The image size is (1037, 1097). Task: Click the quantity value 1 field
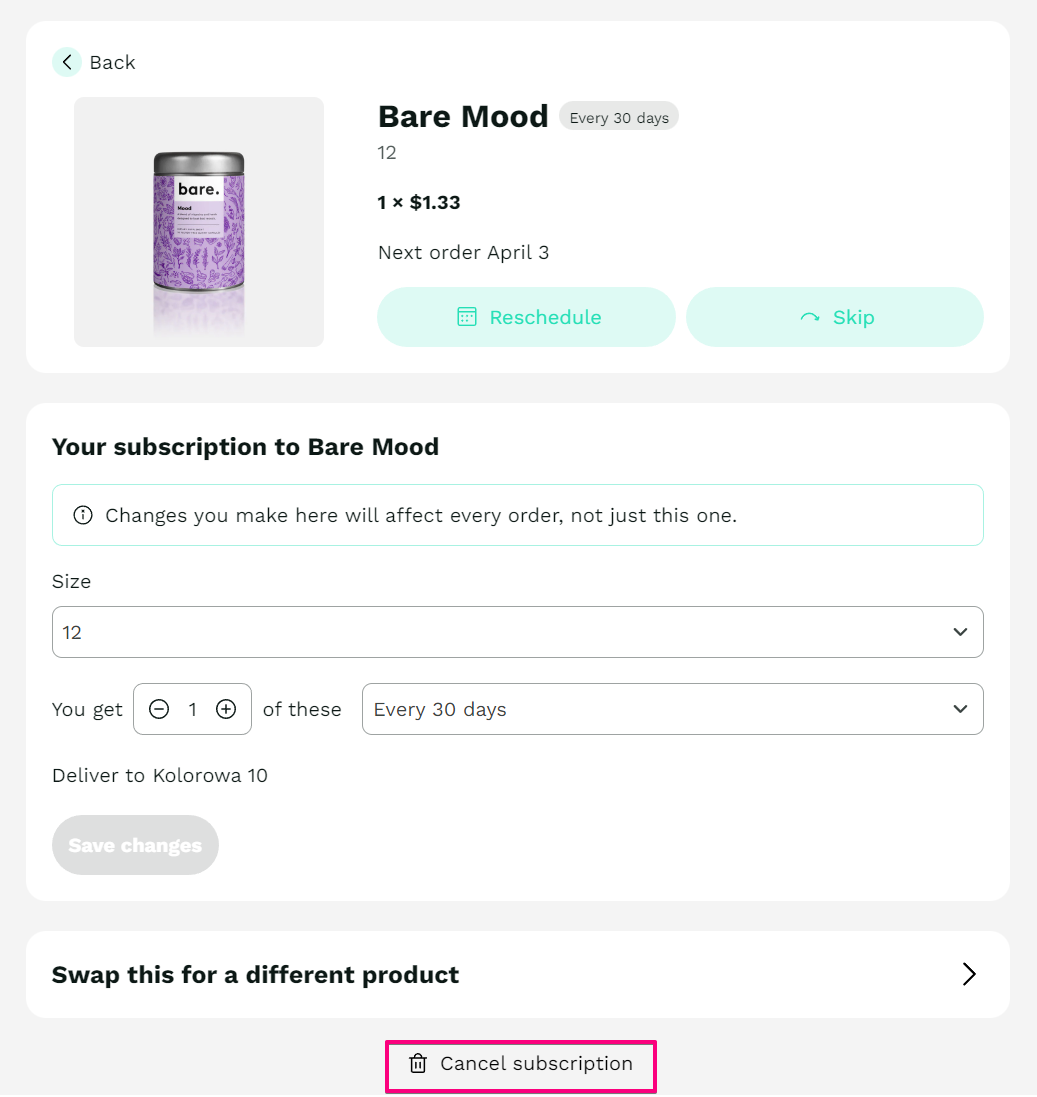[x=192, y=709]
